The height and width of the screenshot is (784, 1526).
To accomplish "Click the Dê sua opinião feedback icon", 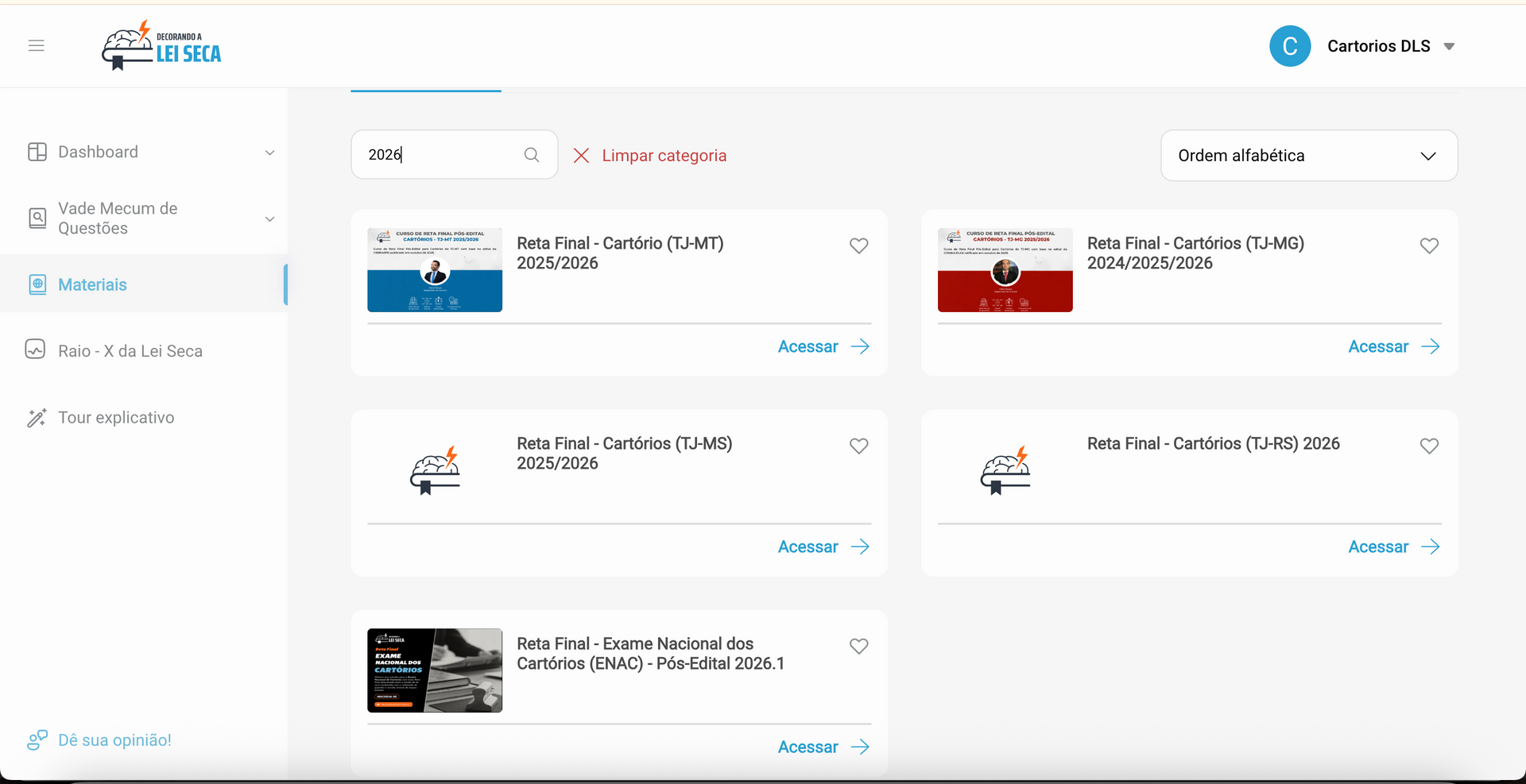I will click(37, 740).
